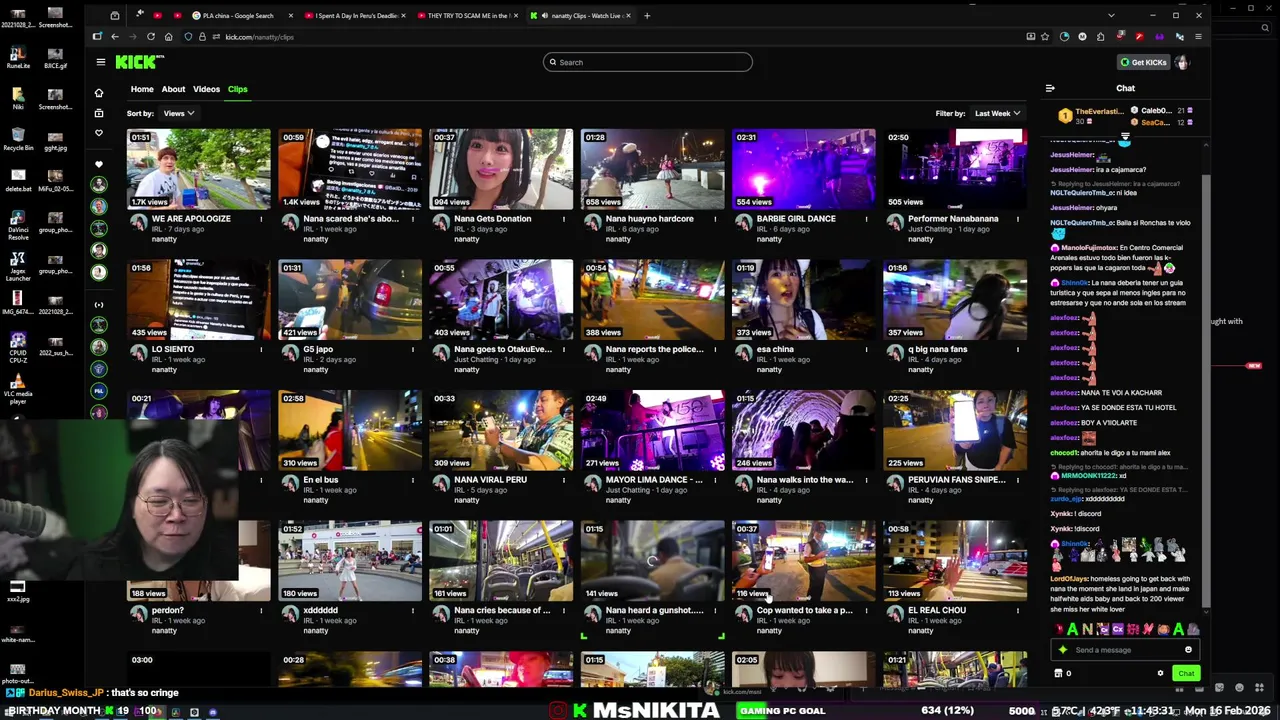Open options menu for WE ARE APOLOGIZE clip
Image resolution: width=1280 pixels, height=720 pixels.
coord(261,219)
